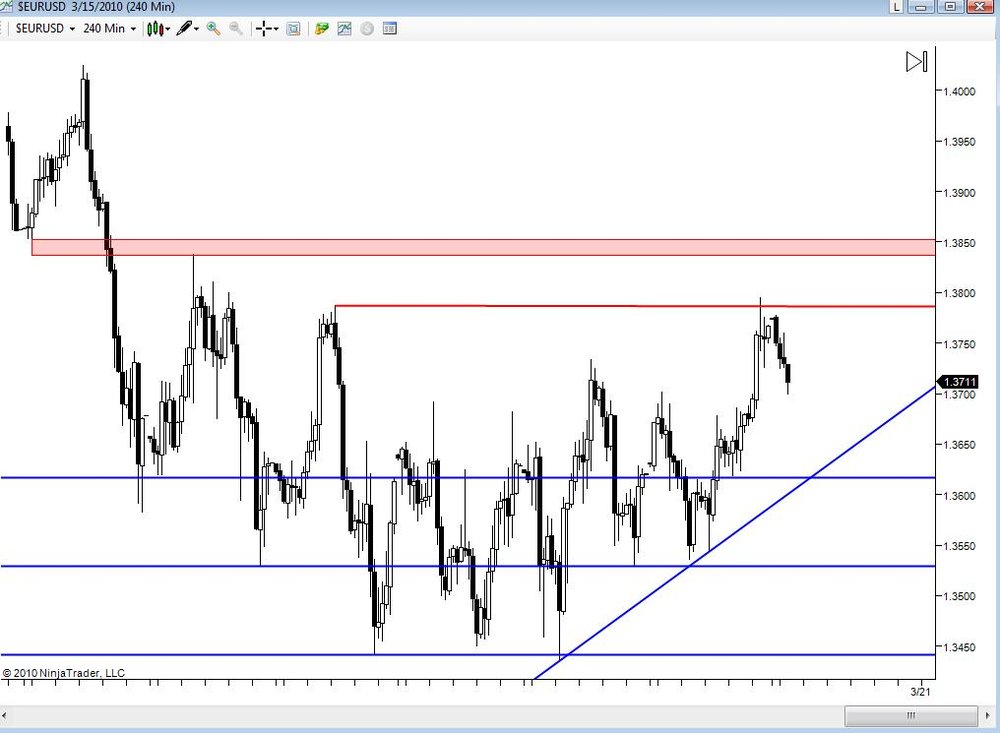Click the 1.3750 price axis label
The height and width of the screenshot is (733, 1000).
[959, 344]
